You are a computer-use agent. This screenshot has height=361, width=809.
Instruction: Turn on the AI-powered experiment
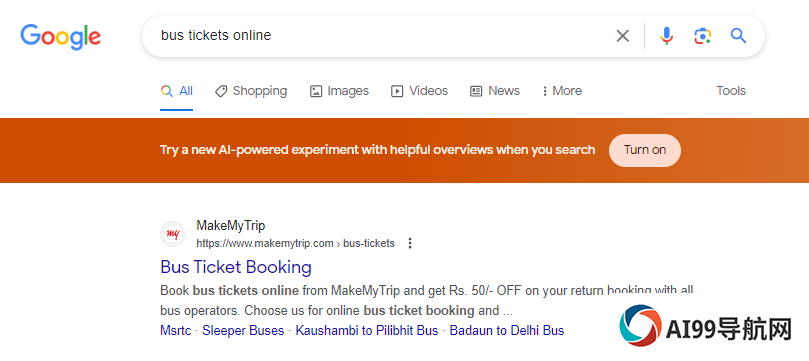point(644,150)
